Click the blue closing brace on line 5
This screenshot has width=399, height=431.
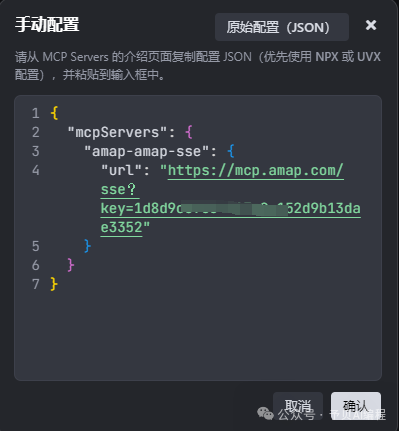coord(87,246)
